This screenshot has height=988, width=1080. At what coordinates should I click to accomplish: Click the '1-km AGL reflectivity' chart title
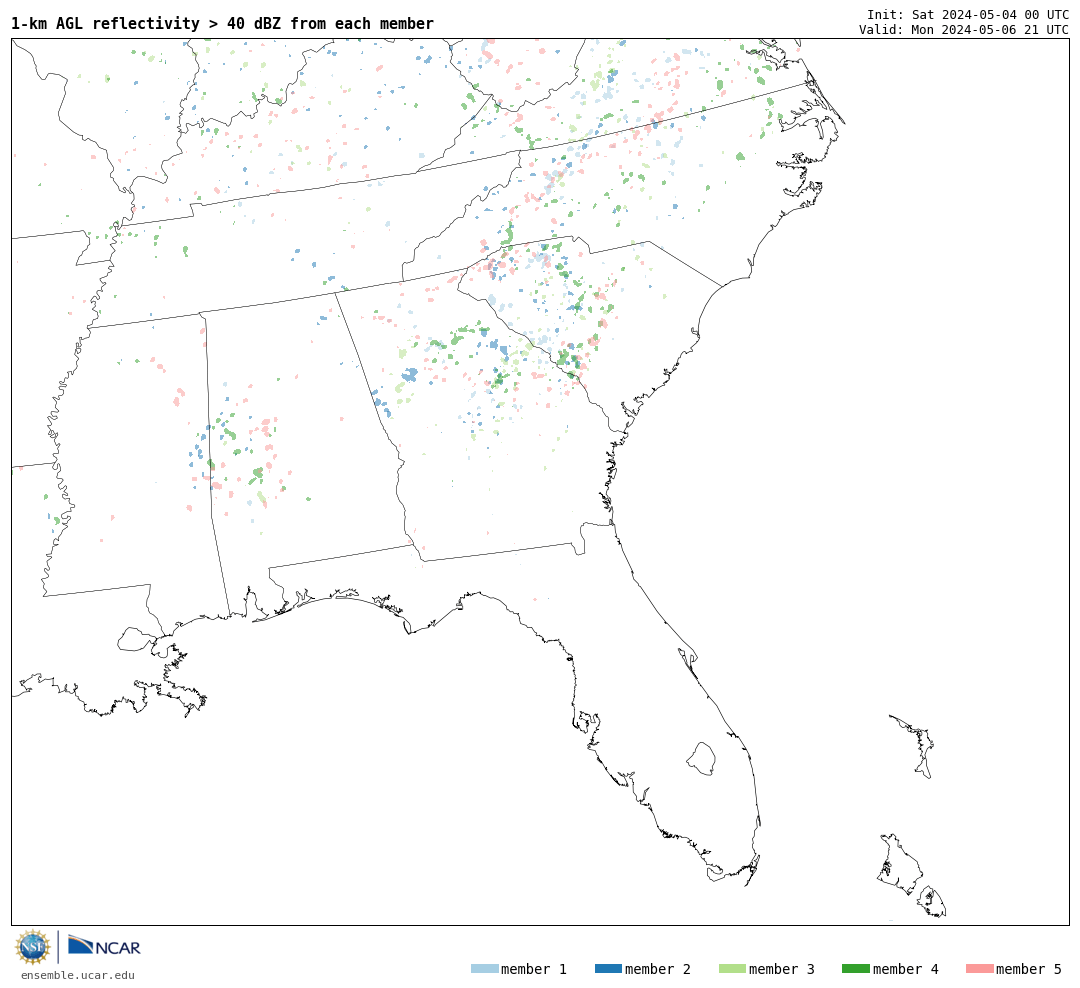[222, 23]
